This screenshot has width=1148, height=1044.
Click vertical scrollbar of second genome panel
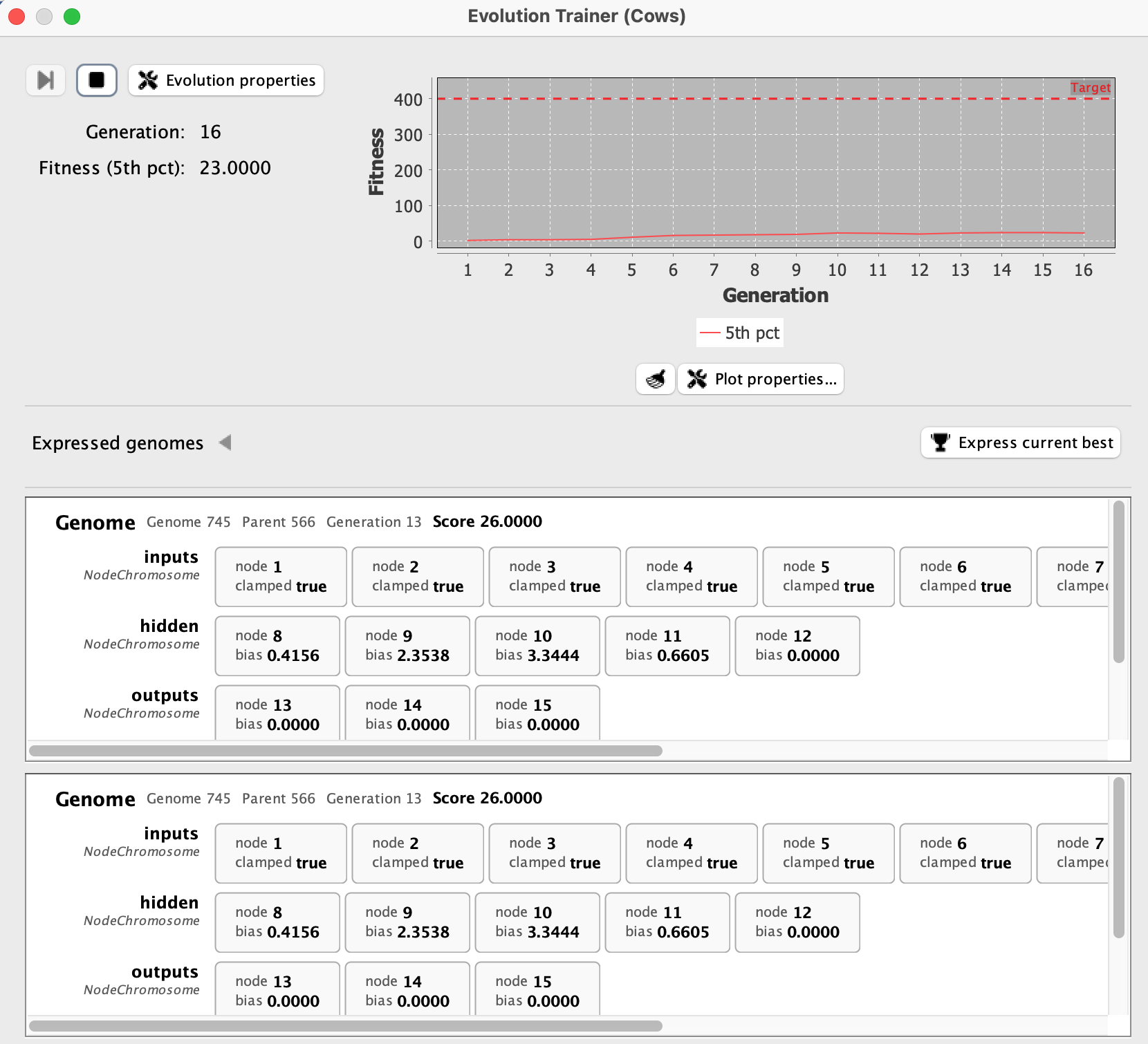coord(1119,857)
